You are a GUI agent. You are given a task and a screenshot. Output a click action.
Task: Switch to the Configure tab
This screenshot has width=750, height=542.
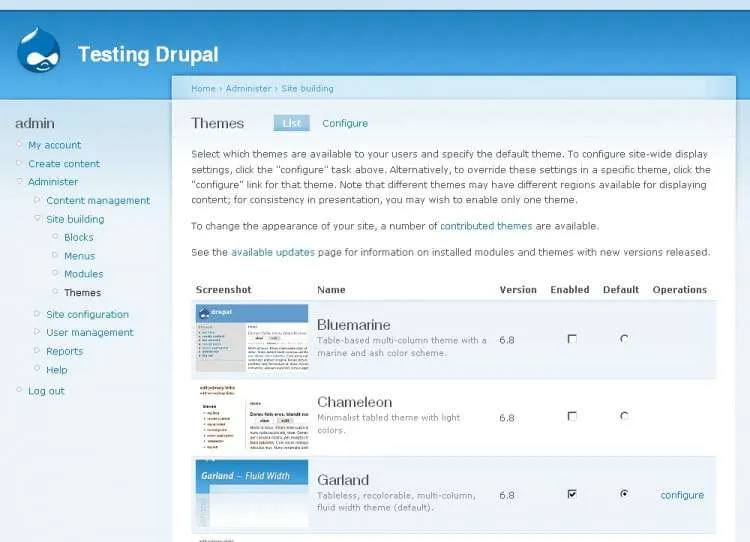click(345, 123)
